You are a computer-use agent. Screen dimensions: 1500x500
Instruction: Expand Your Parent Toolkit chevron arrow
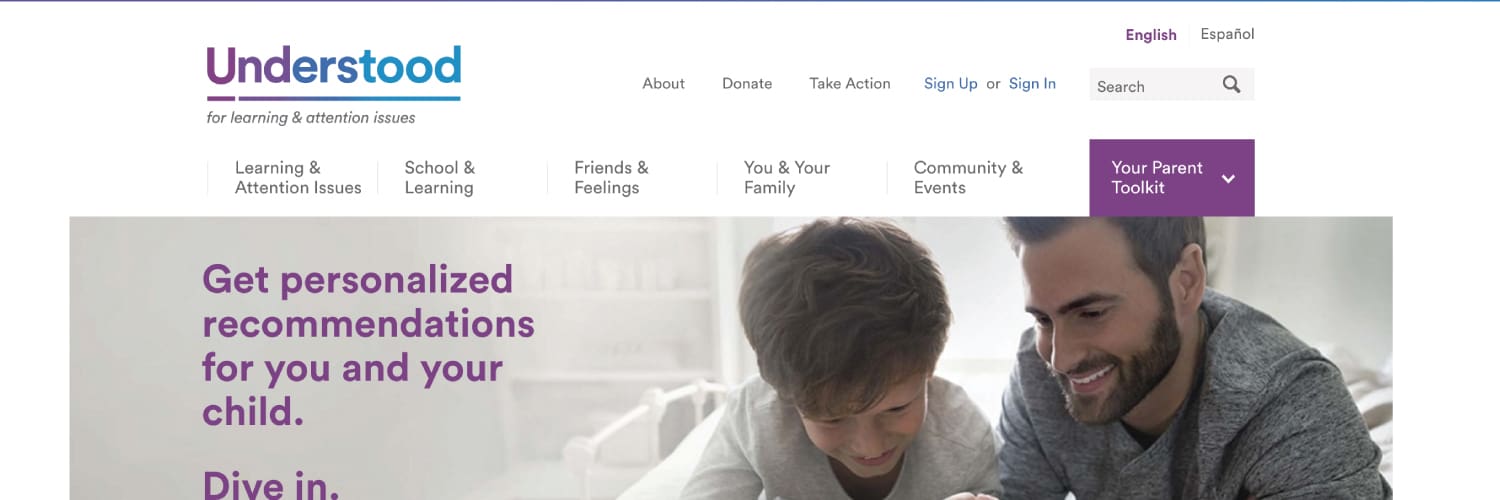tap(1228, 179)
